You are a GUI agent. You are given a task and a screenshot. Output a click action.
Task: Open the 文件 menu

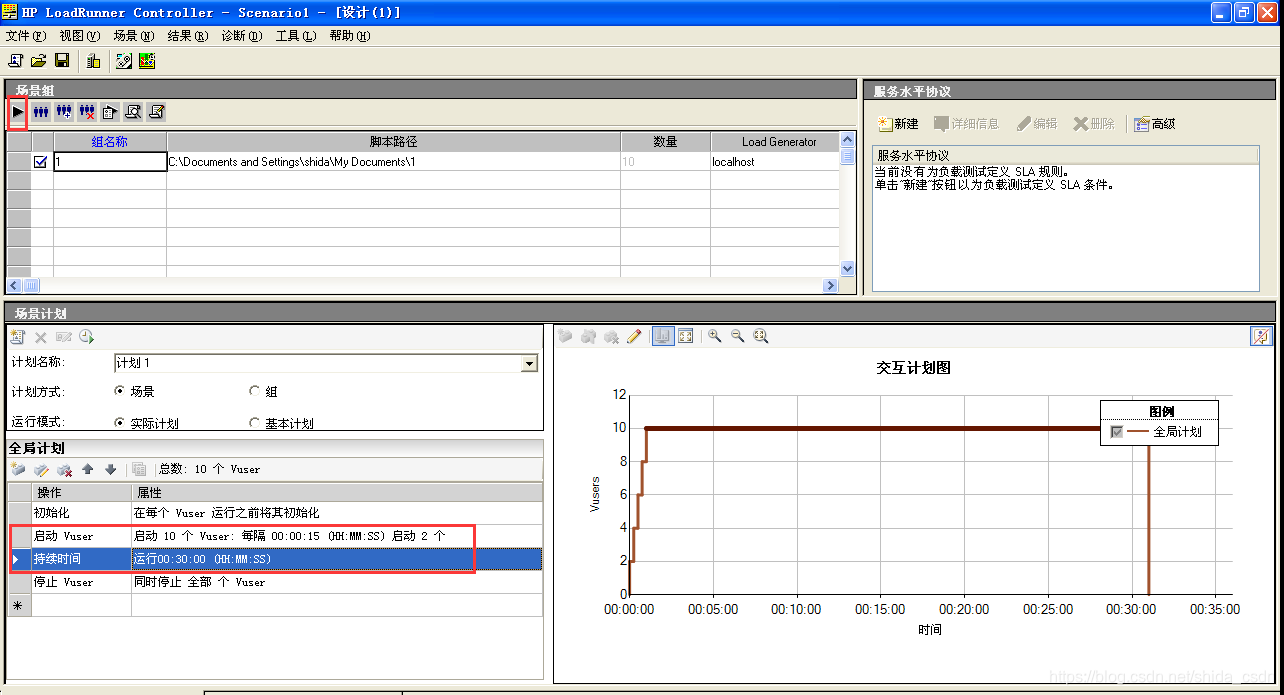click(x=26, y=36)
